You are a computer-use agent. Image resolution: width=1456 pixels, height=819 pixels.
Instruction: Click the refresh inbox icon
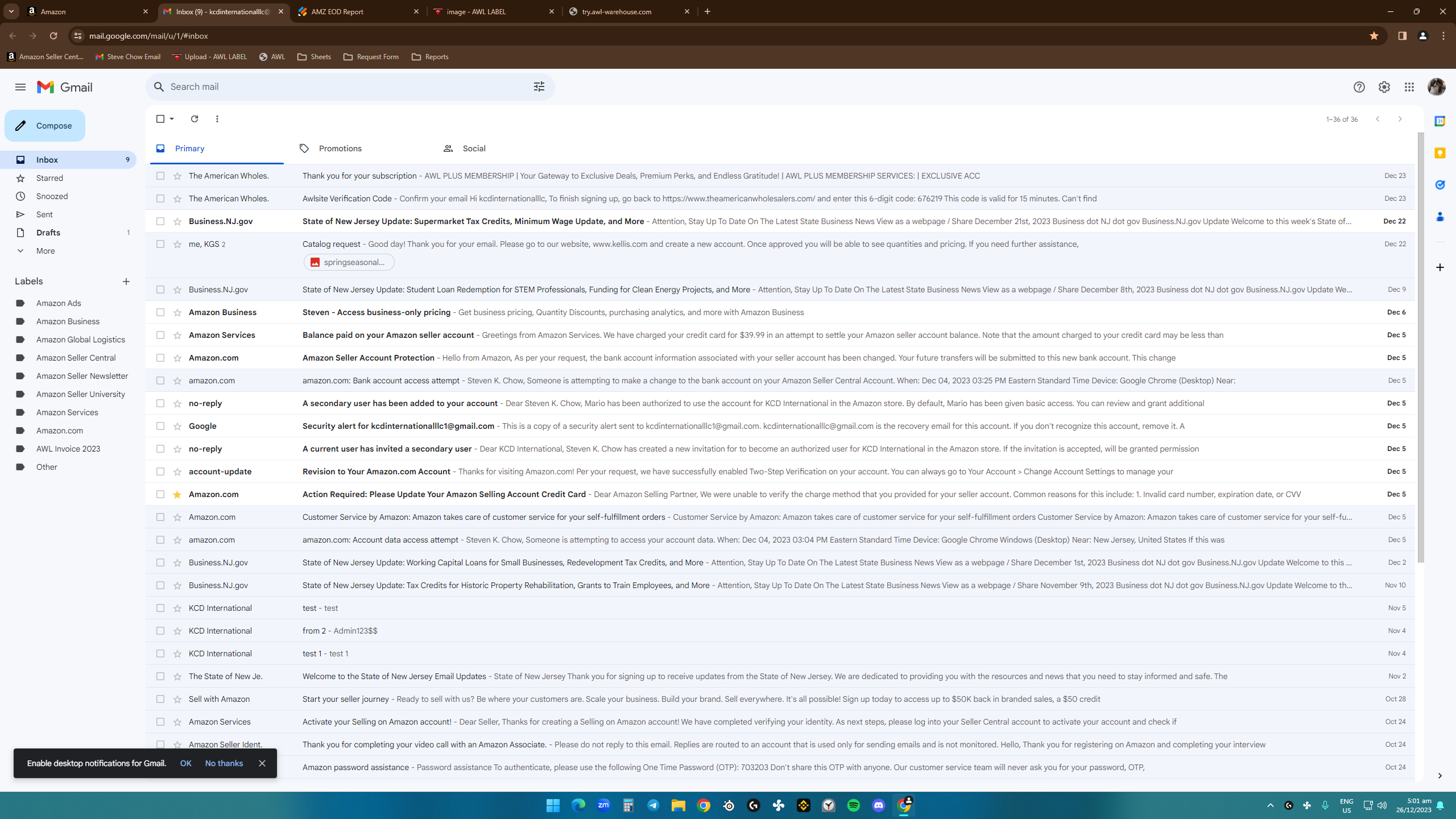tap(195, 119)
